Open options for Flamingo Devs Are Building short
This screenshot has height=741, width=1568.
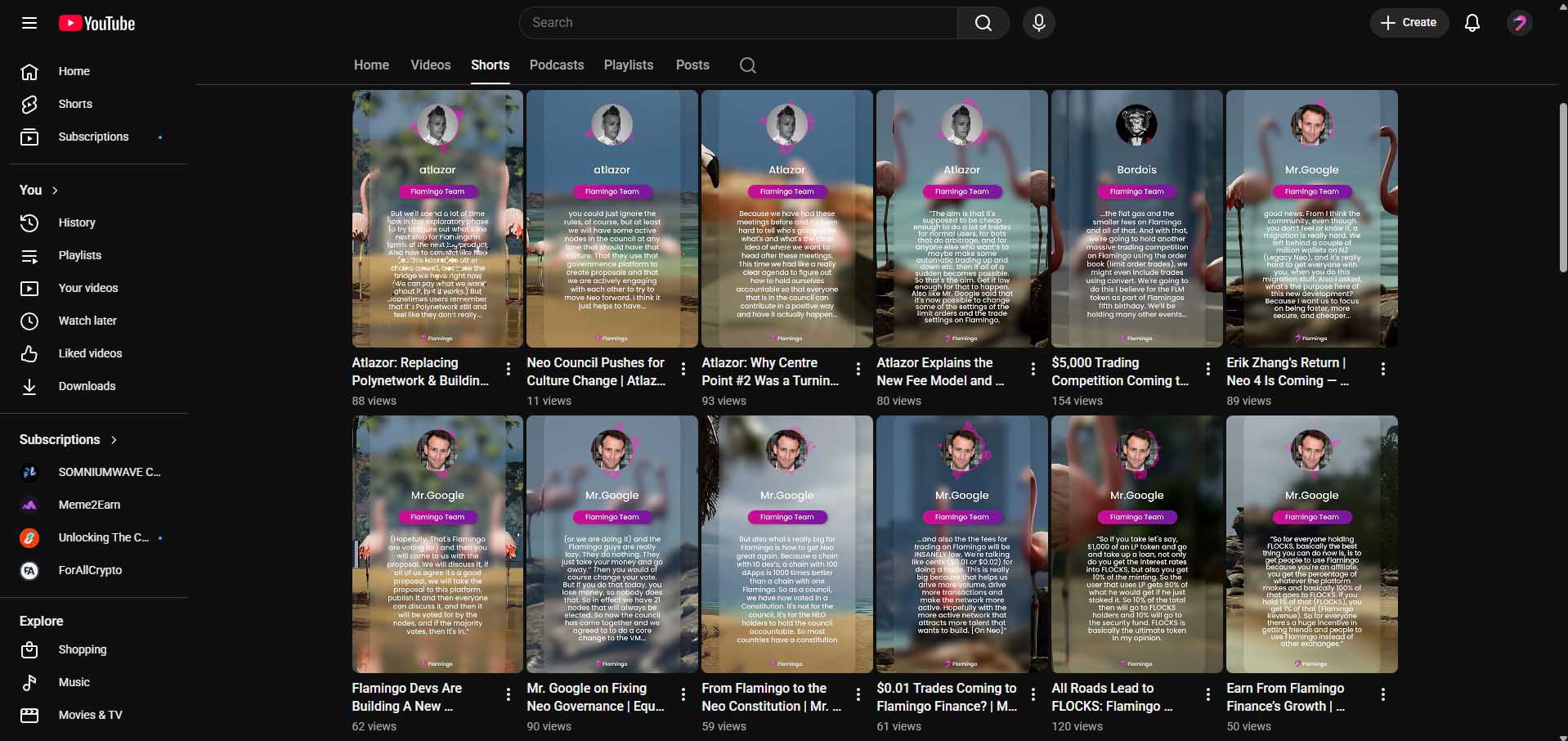508,694
